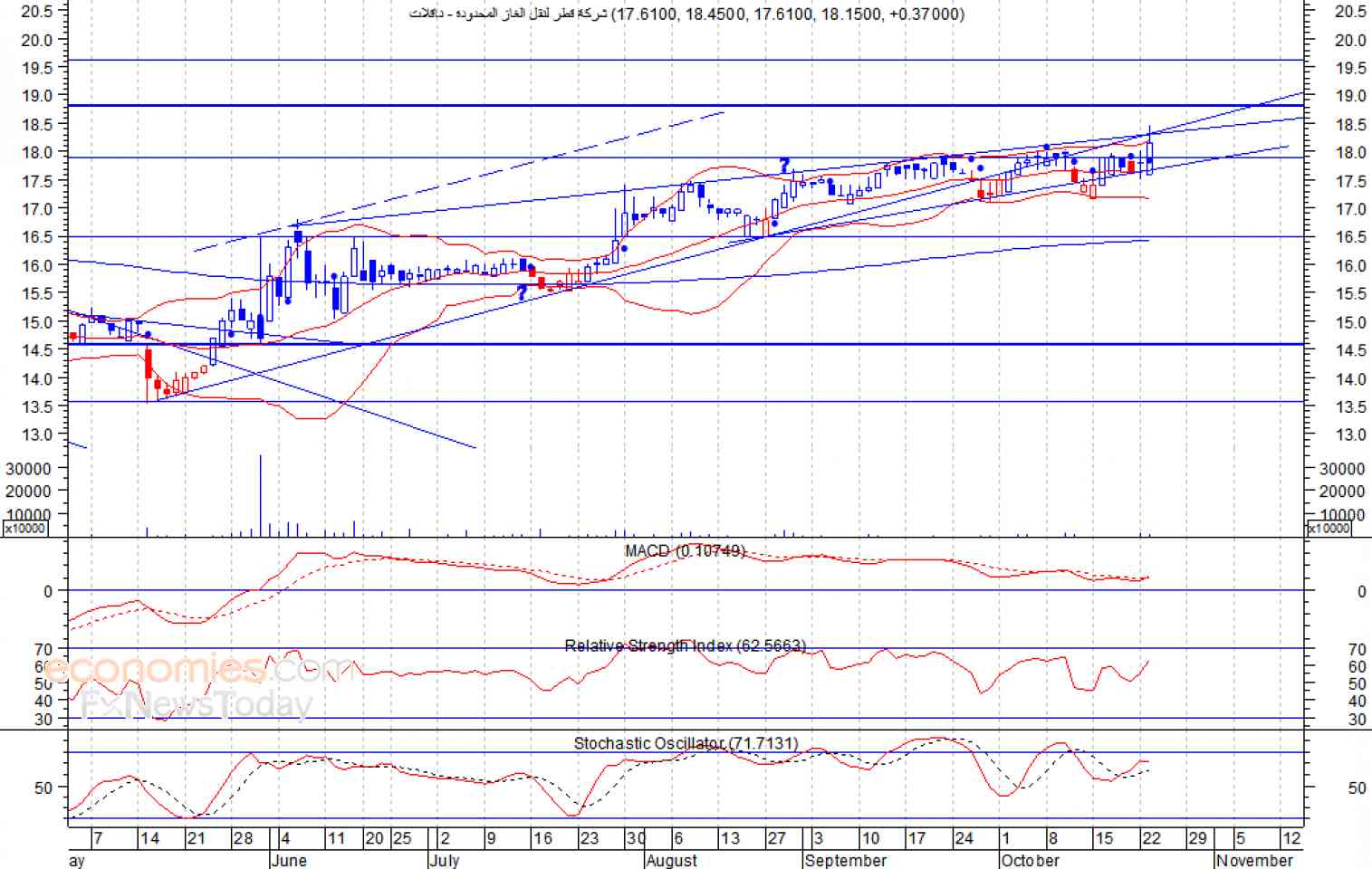1372x869 pixels.
Task: Click the date label 6 on the time axis
Action: coord(678,838)
